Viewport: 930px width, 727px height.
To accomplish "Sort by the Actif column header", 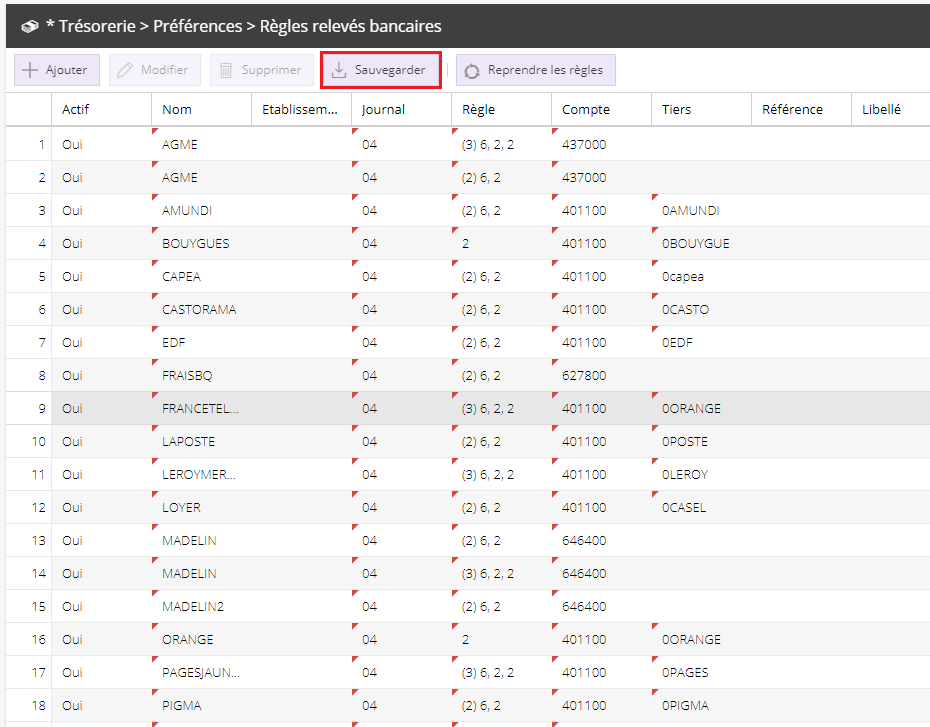I will pos(101,109).
